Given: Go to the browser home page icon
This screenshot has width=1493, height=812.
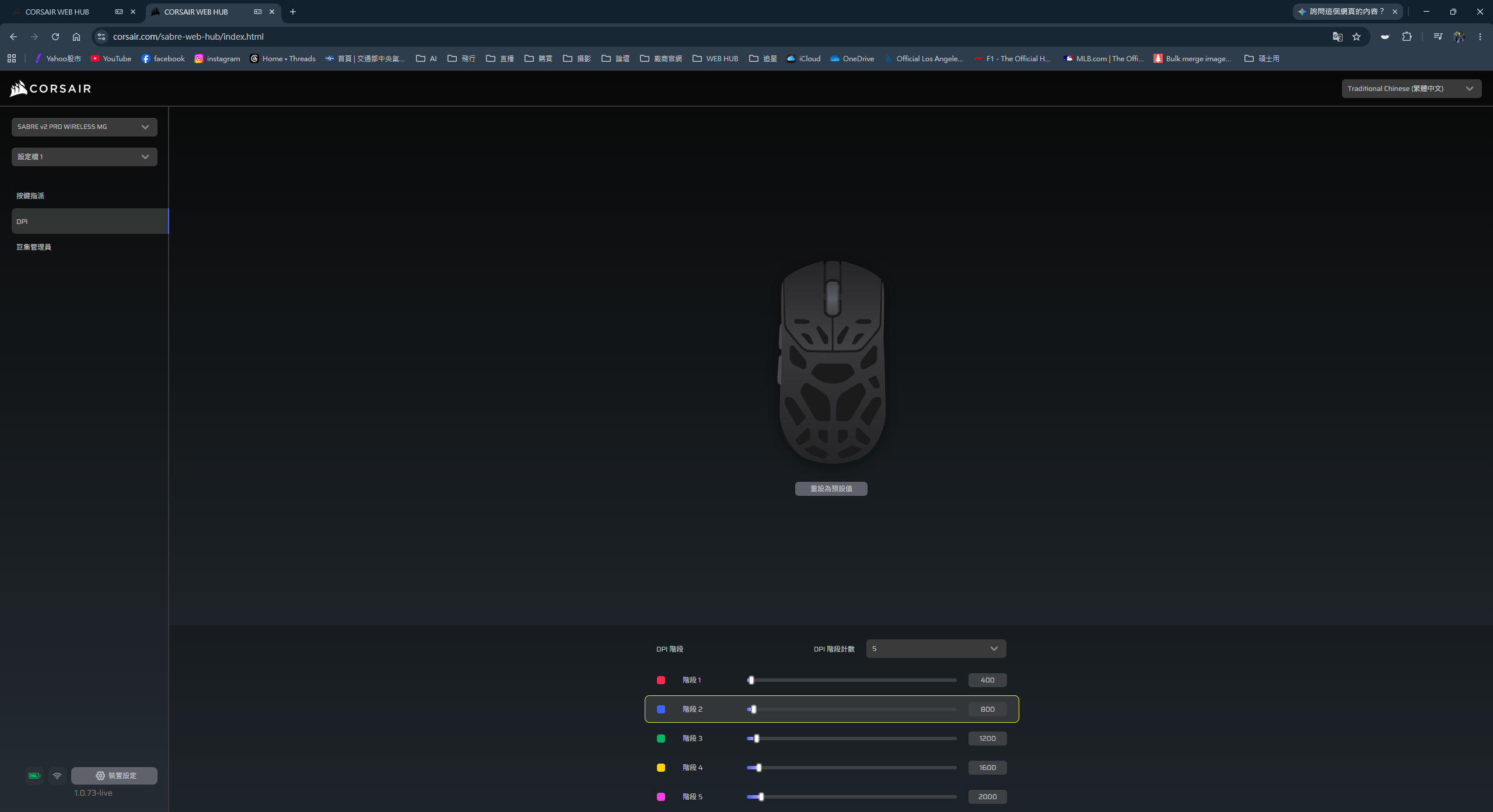Looking at the screenshot, I should (76, 37).
